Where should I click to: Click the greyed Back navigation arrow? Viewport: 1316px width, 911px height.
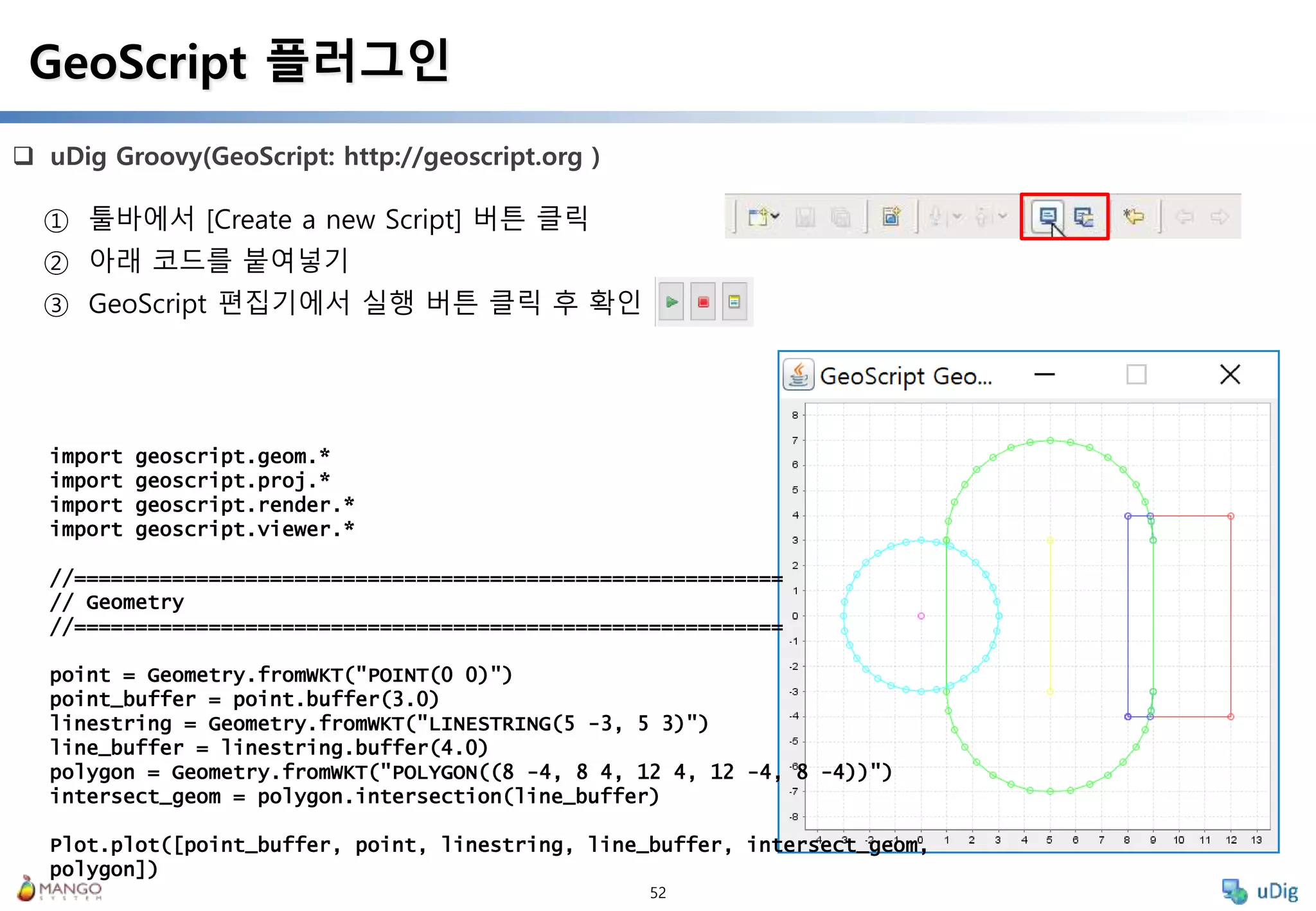point(1184,217)
